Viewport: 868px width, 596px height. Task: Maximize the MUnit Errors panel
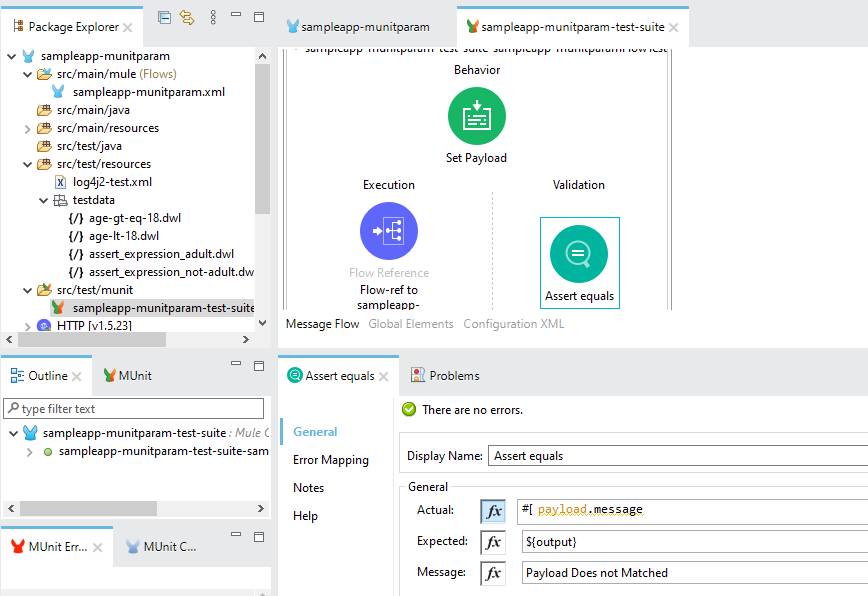pos(259,537)
